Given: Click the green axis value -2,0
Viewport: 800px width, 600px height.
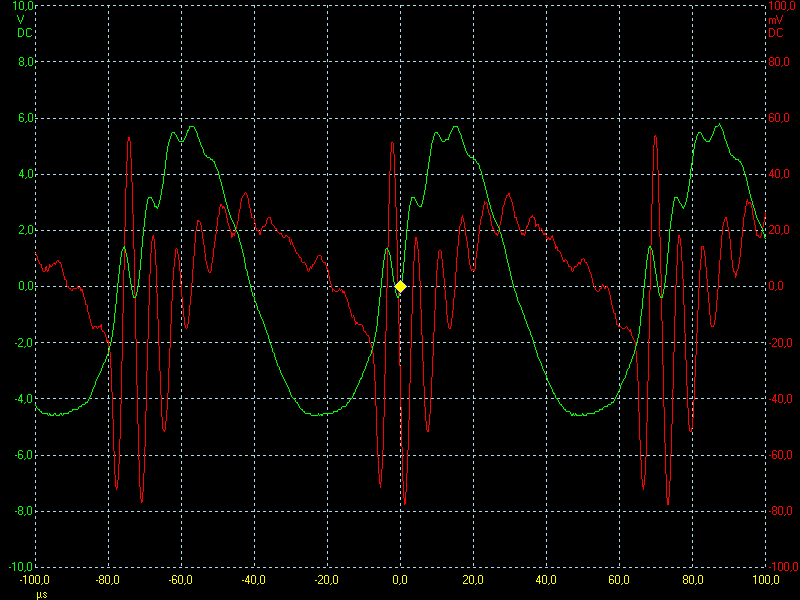Looking at the screenshot, I should coord(24,343).
